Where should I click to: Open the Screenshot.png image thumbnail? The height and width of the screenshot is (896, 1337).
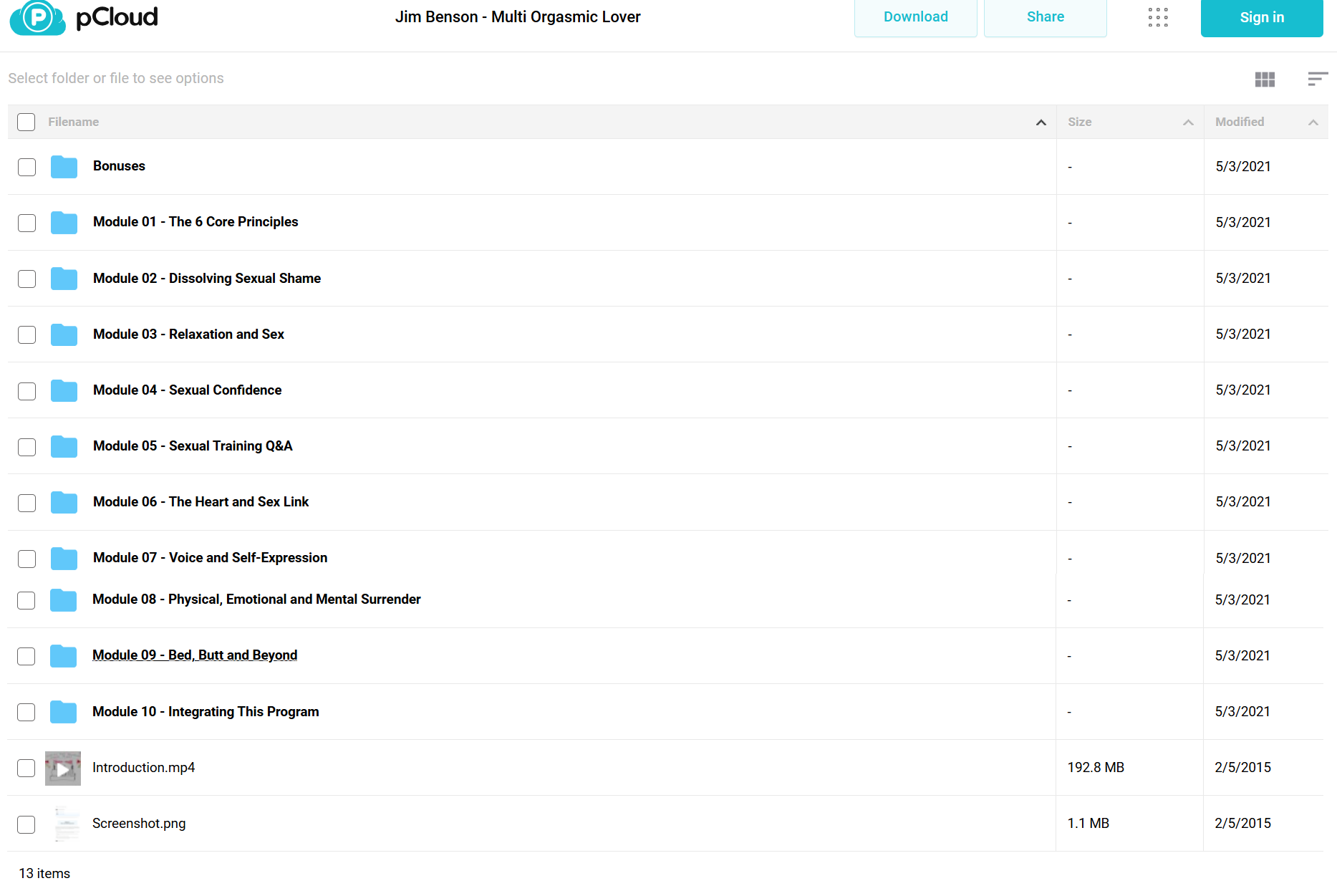point(67,824)
